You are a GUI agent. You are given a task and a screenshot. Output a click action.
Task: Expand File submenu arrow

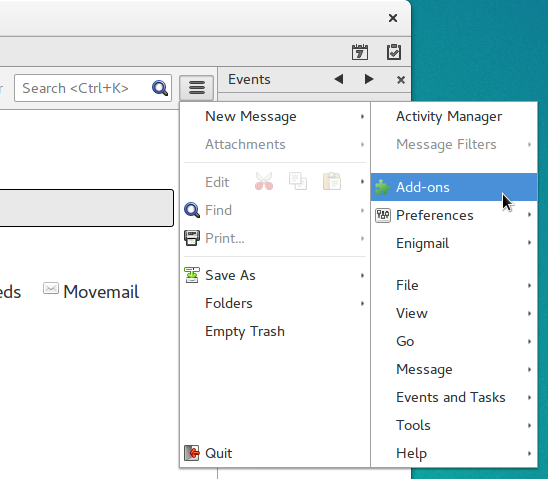(529, 285)
